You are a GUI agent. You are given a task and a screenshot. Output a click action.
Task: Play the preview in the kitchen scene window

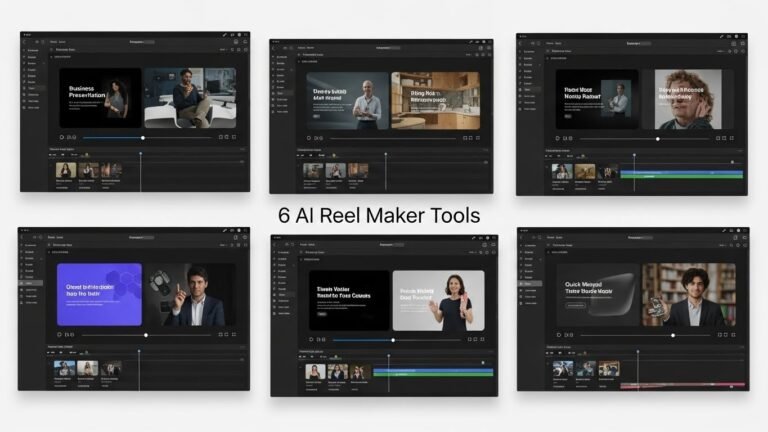pos(309,138)
